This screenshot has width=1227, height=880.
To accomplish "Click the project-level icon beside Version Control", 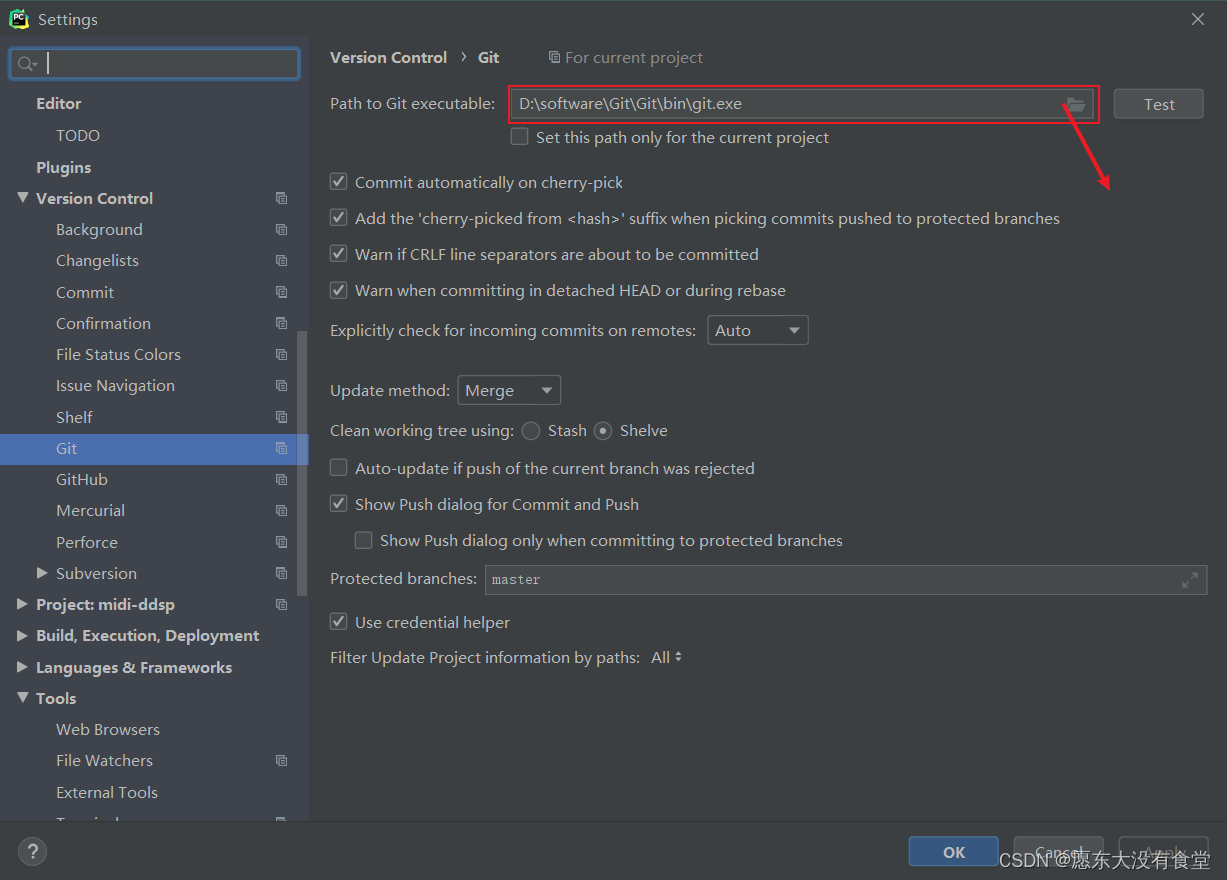I will click(x=281, y=198).
